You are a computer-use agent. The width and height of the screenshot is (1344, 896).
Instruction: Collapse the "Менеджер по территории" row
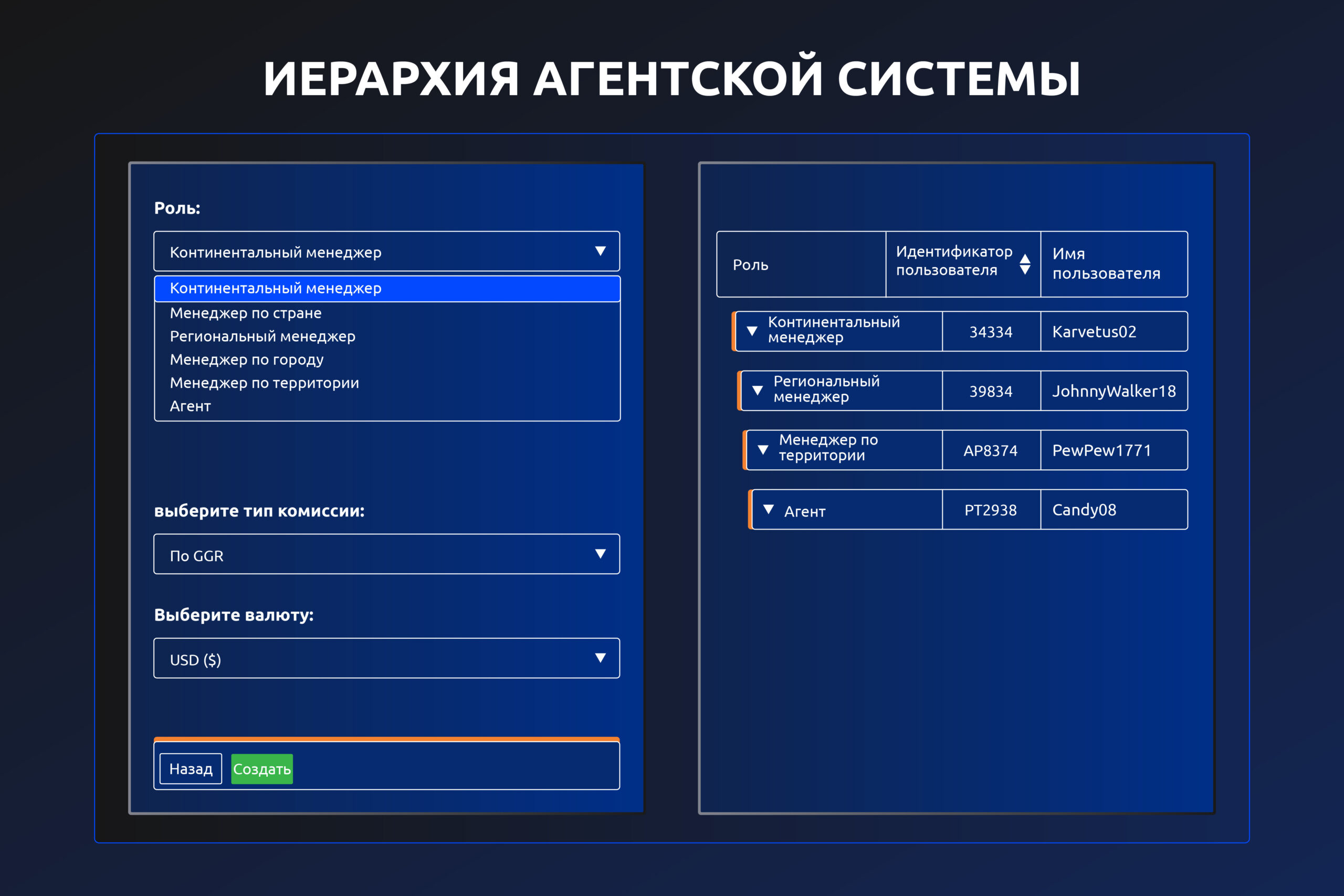pyautogui.click(x=763, y=450)
